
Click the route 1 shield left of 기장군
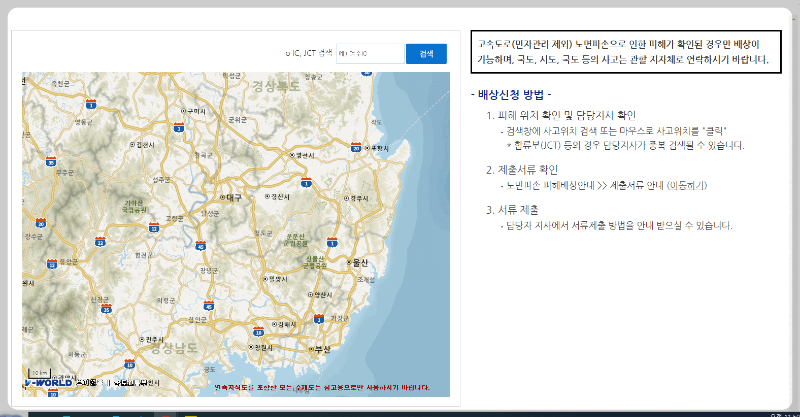[x=319, y=319]
